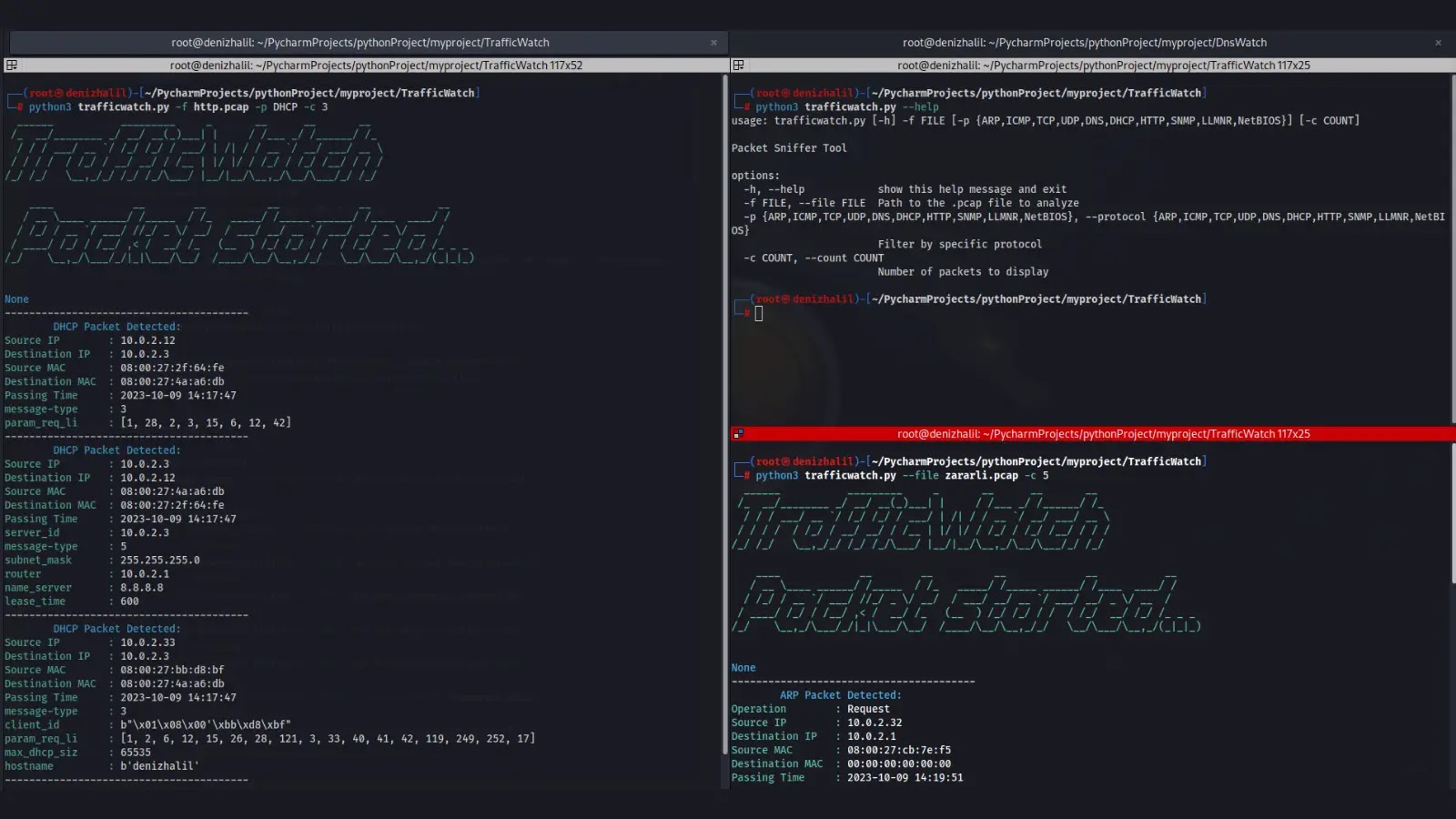Viewport: 1456px width, 819px height.
Task: Click the MAC address '08:00:27:cb:7e:f5'
Action: [x=899, y=750]
